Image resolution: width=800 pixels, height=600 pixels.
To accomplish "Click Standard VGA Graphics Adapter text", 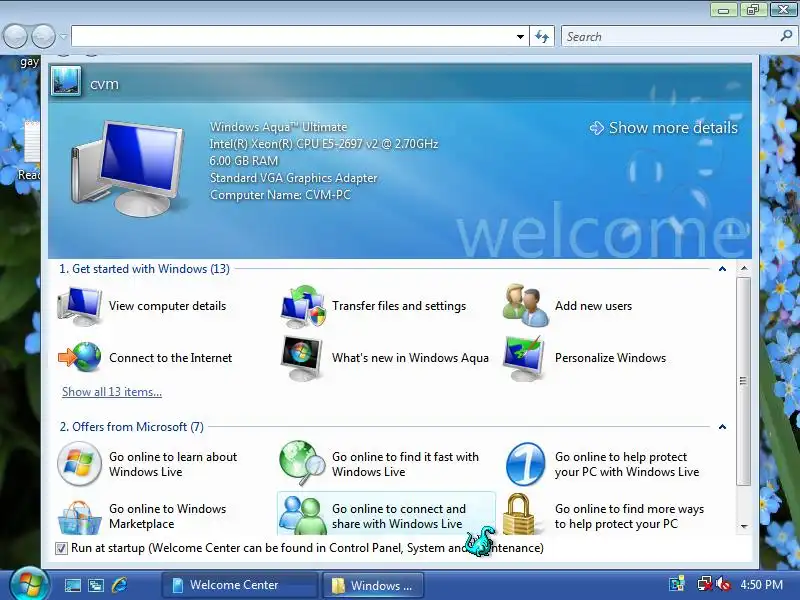I will point(293,178).
